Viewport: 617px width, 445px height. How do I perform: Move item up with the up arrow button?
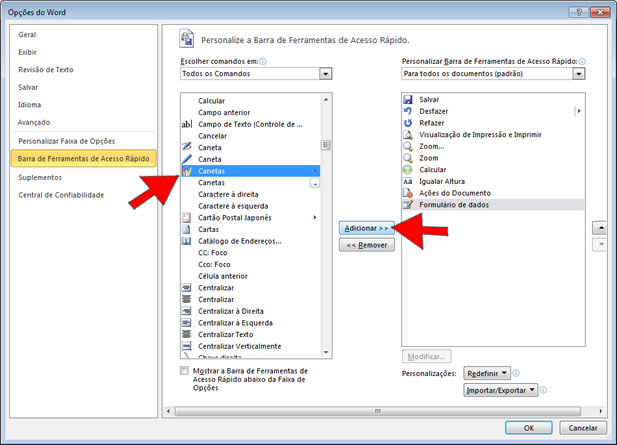click(600, 228)
